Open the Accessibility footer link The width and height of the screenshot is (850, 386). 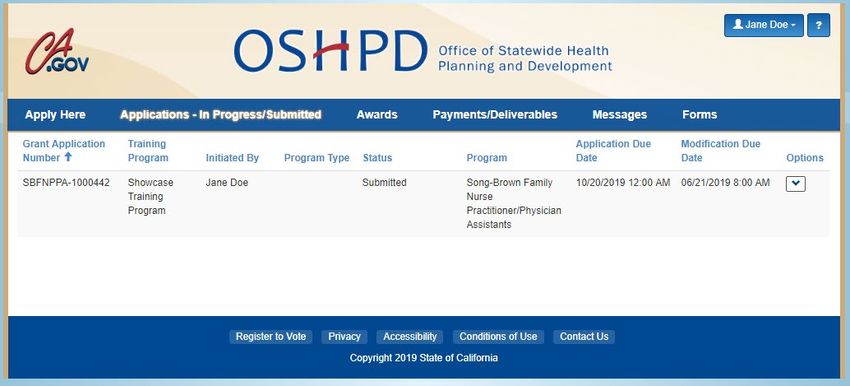point(410,337)
